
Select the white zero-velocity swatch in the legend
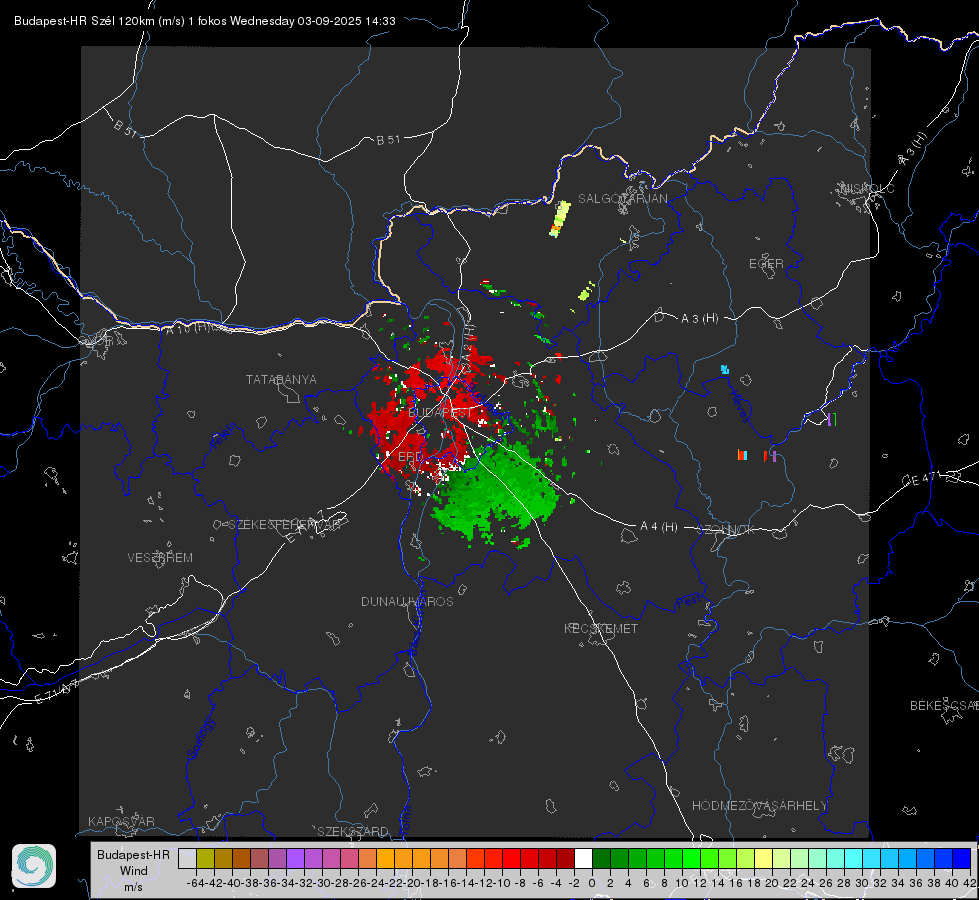[x=583, y=858]
